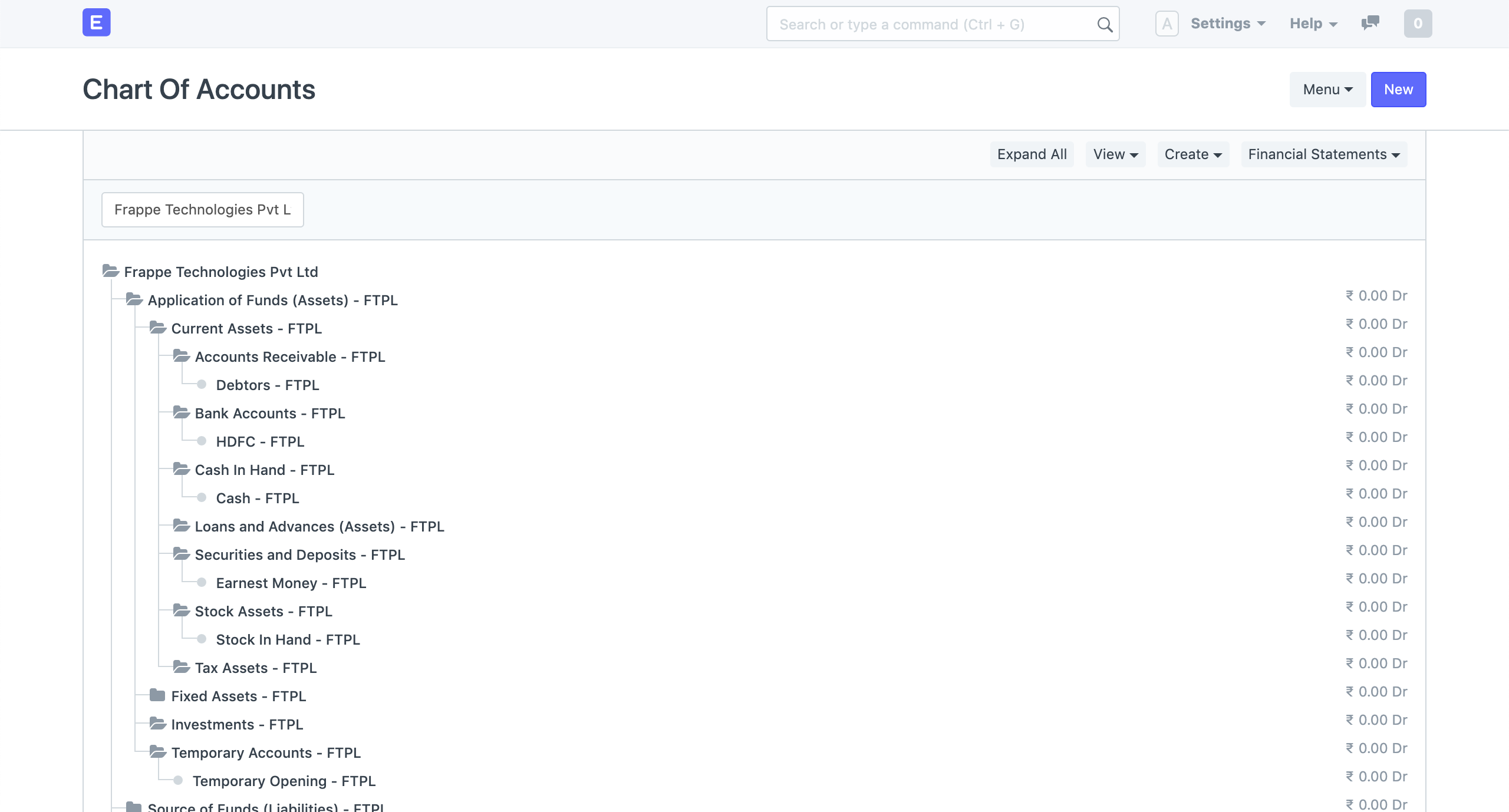Open the Settings menu
This screenshot has height=812, width=1509.
(1227, 24)
